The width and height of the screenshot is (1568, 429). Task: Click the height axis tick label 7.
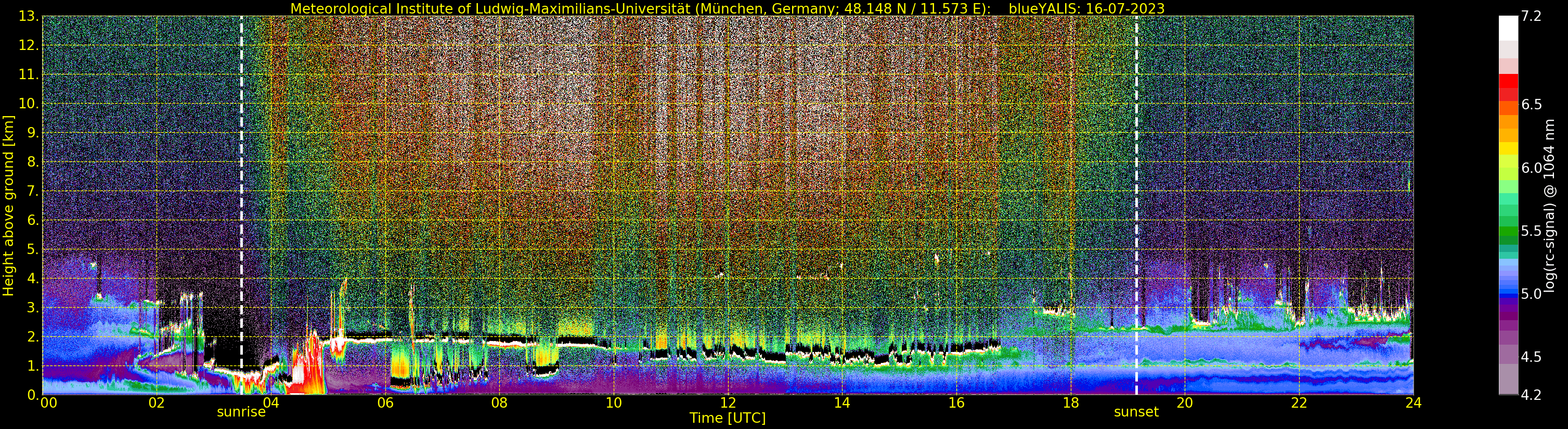click(33, 192)
